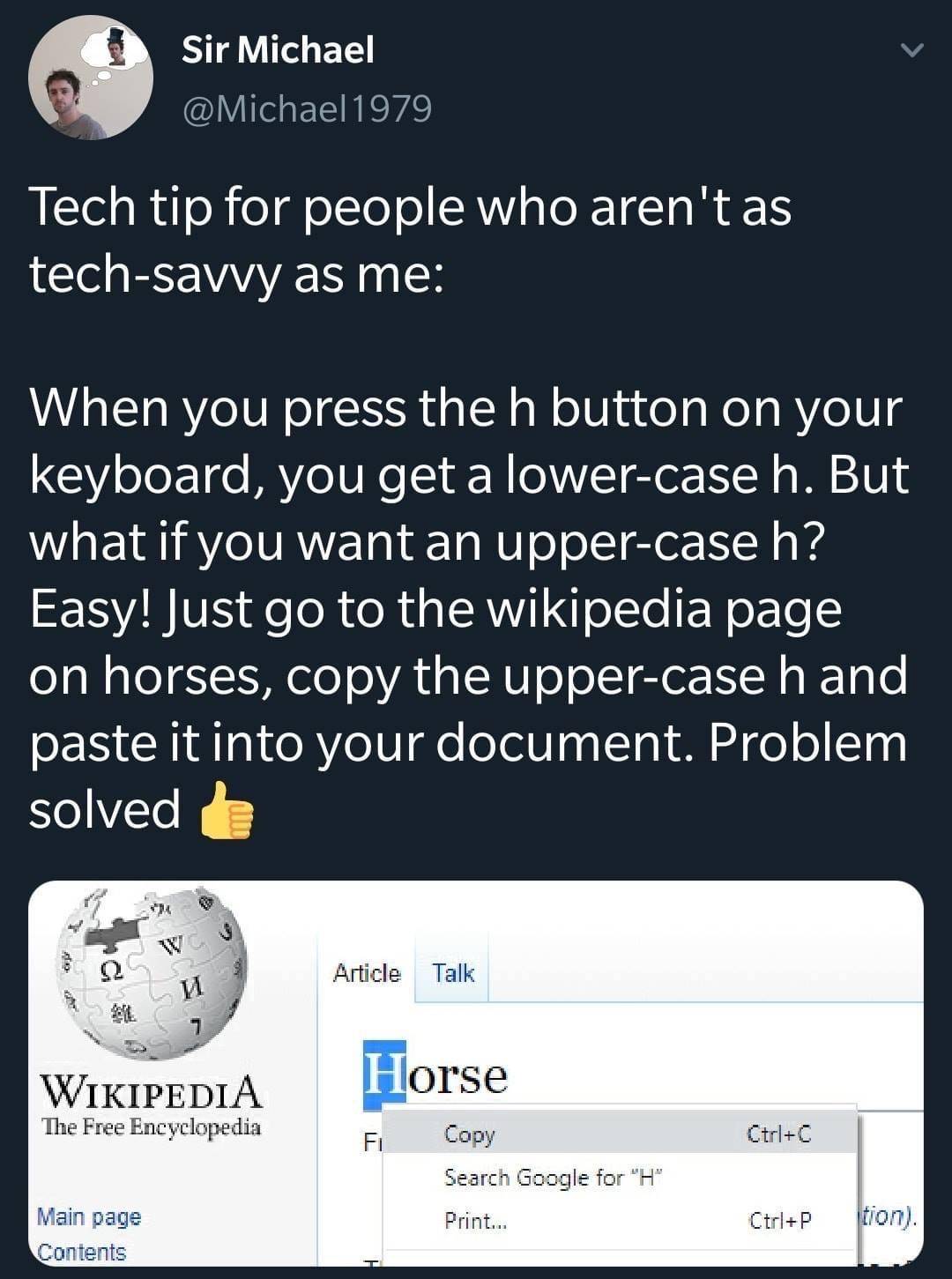
Task: Expand the tweet options chevron
Action: pos(913,51)
